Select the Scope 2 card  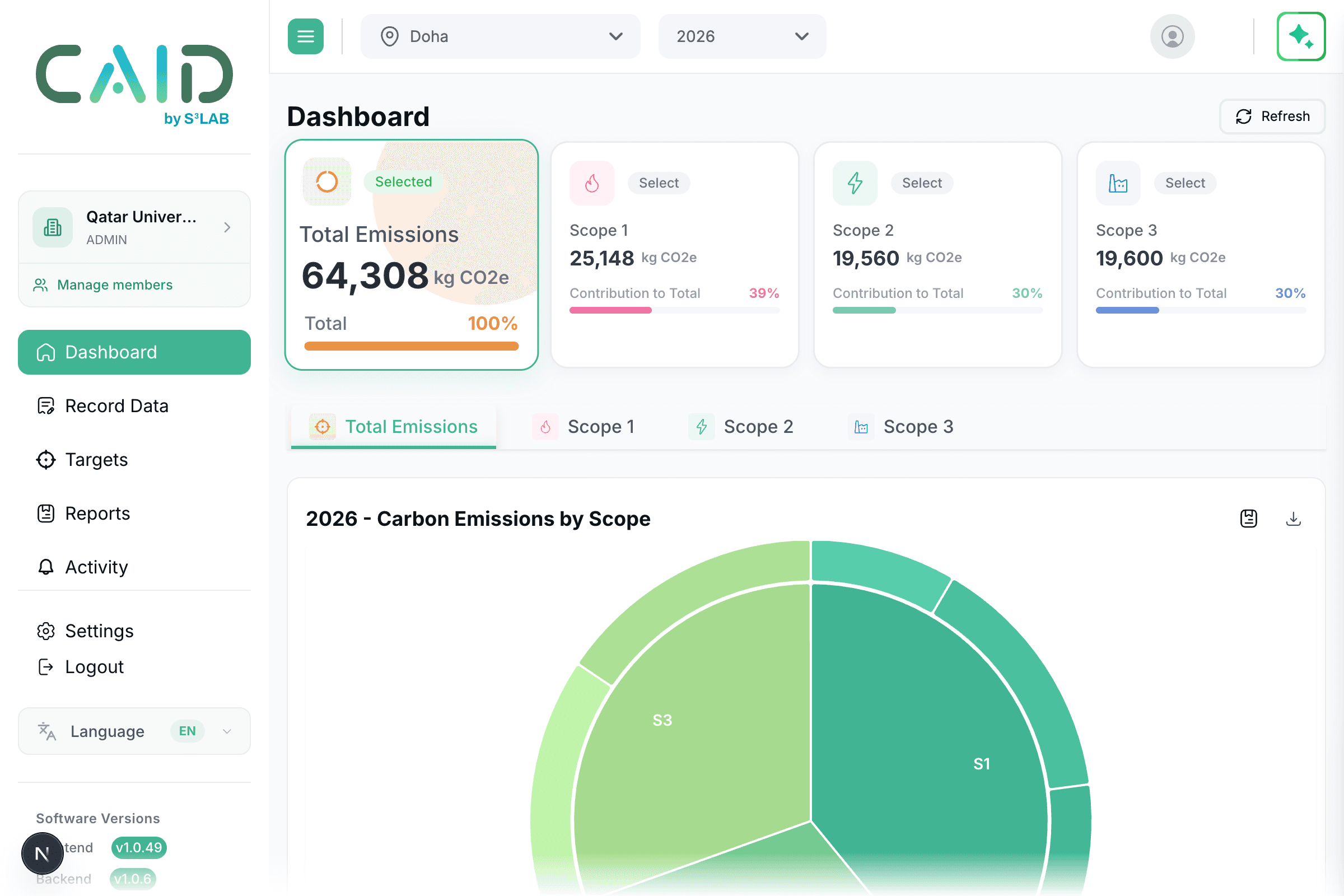[x=922, y=183]
